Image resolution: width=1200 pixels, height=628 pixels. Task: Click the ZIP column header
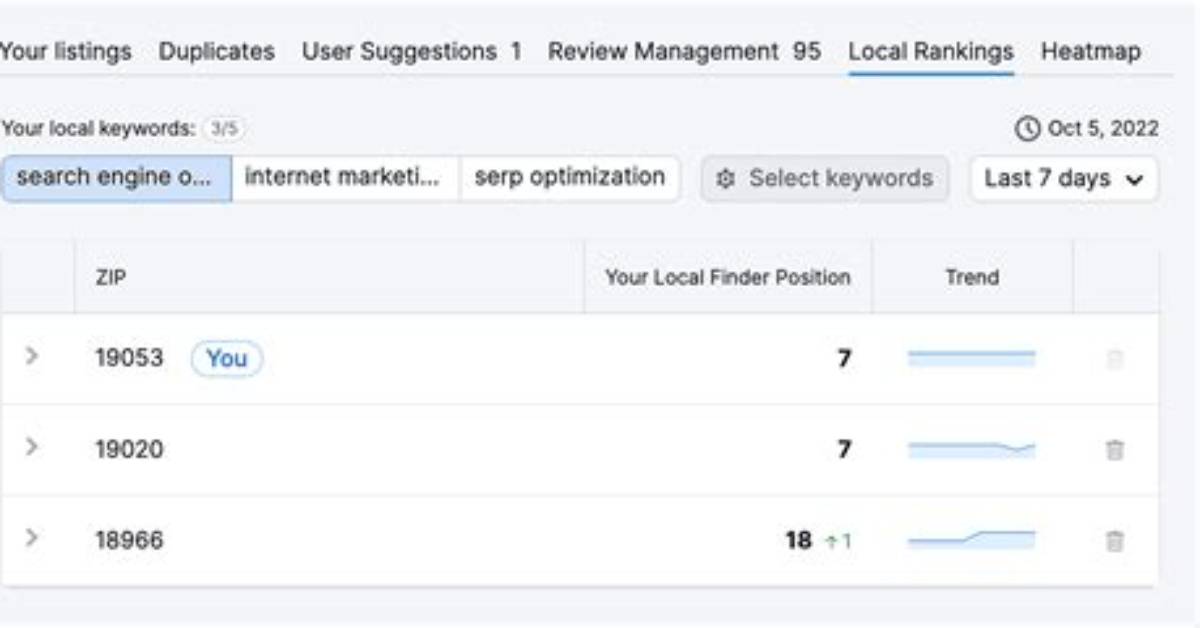tap(110, 278)
